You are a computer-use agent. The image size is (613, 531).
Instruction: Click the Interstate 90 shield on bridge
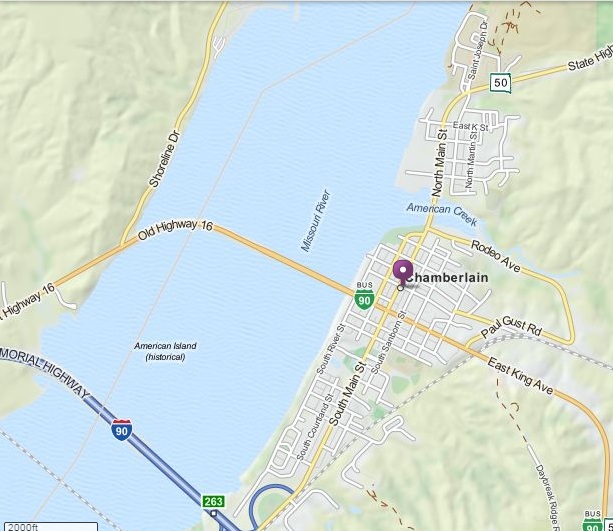tap(121, 430)
